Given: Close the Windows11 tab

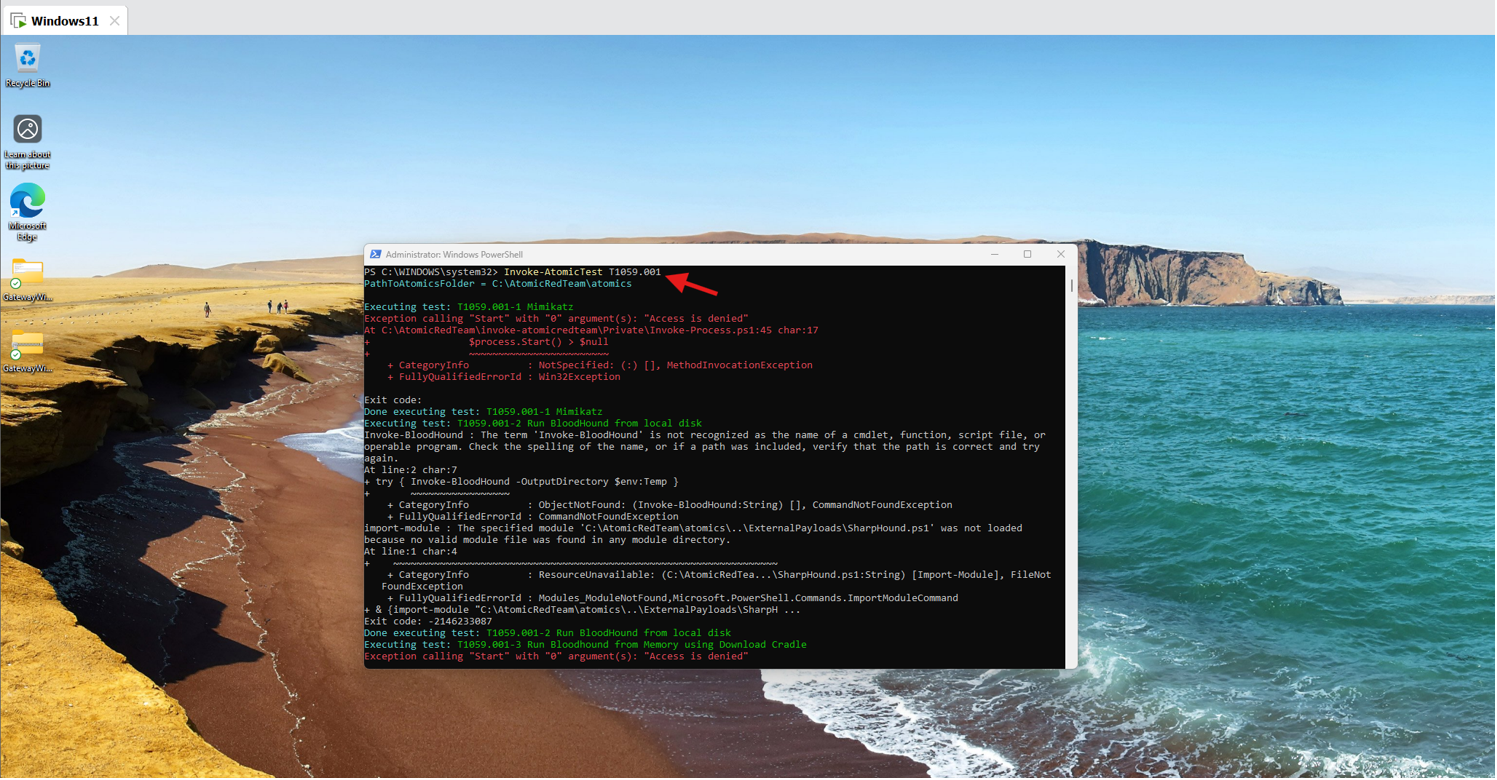Looking at the screenshot, I should [x=115, y=21].
